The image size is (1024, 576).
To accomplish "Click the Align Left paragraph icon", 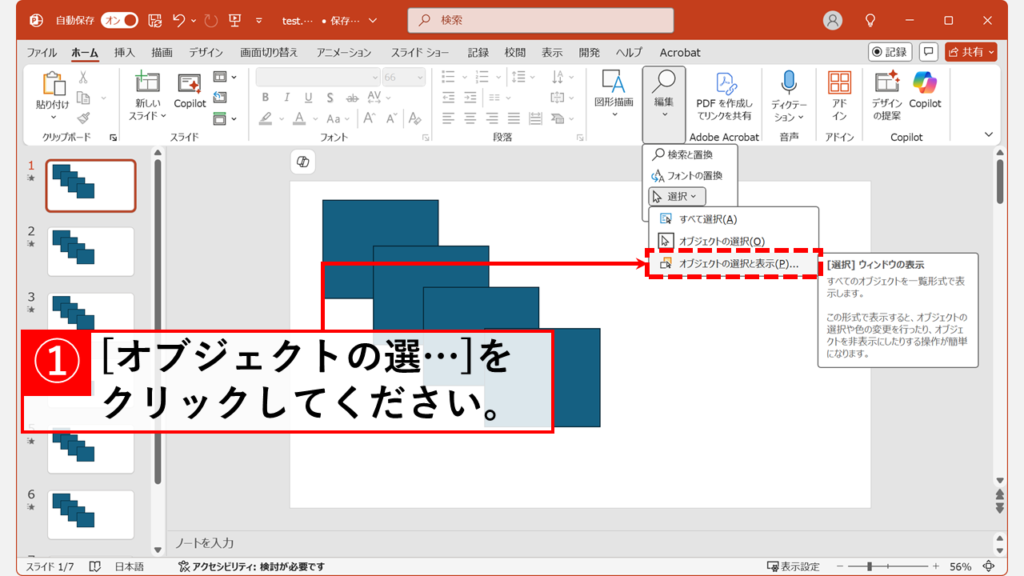I will (x=448, y=118).
